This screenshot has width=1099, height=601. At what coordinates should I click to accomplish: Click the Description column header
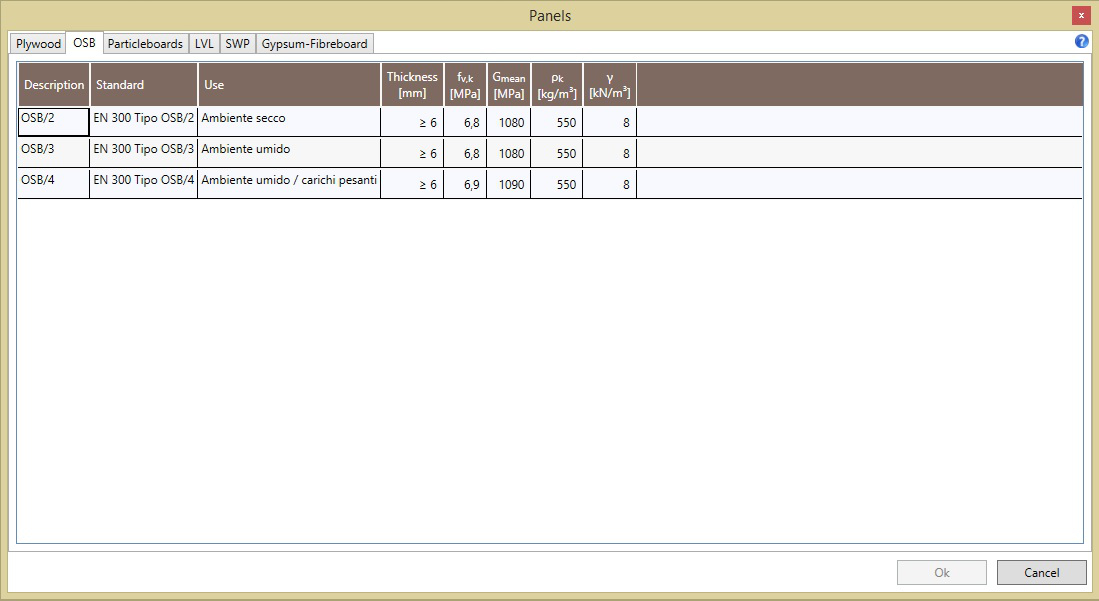54,85
